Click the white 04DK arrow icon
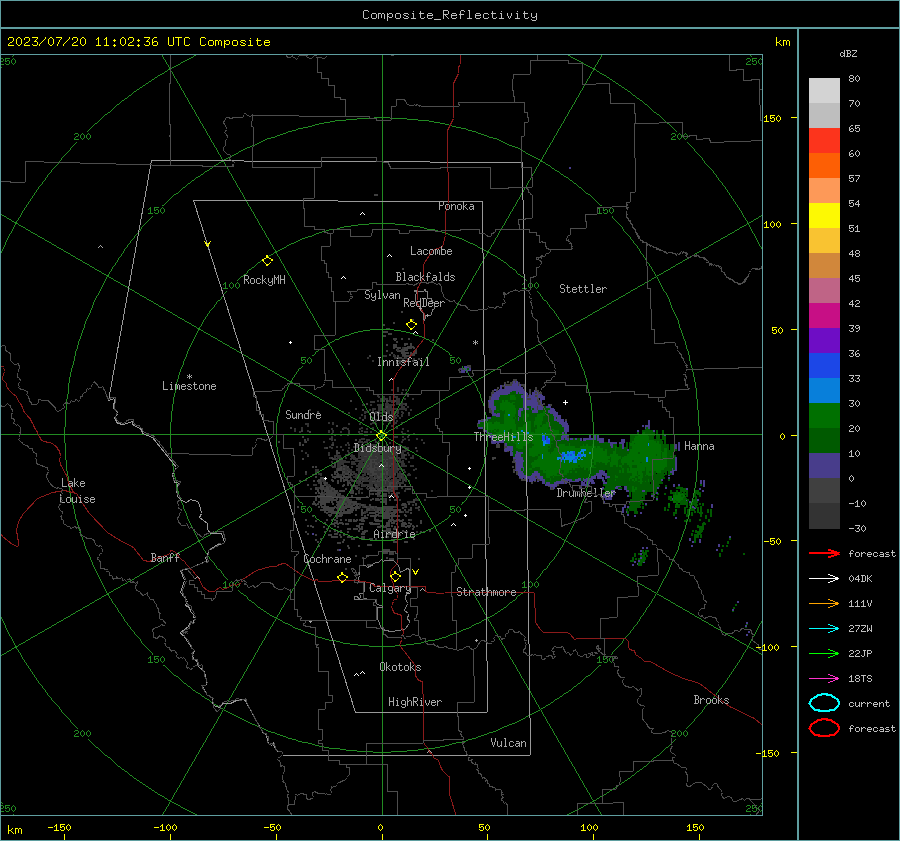The width and height of the screenshot is (900, 841). pos(824,578)
